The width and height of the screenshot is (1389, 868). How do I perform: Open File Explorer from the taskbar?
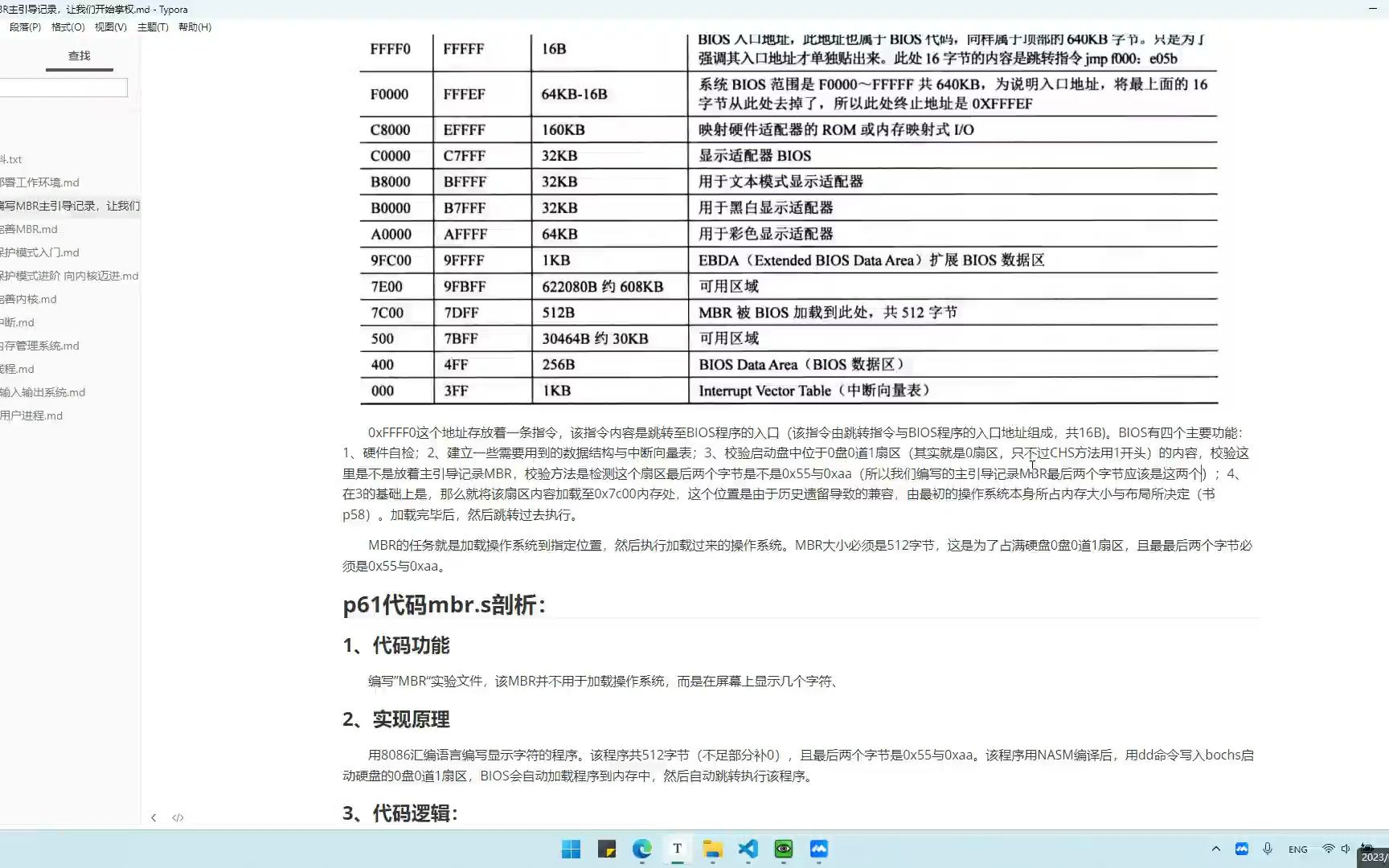point(712,849)
